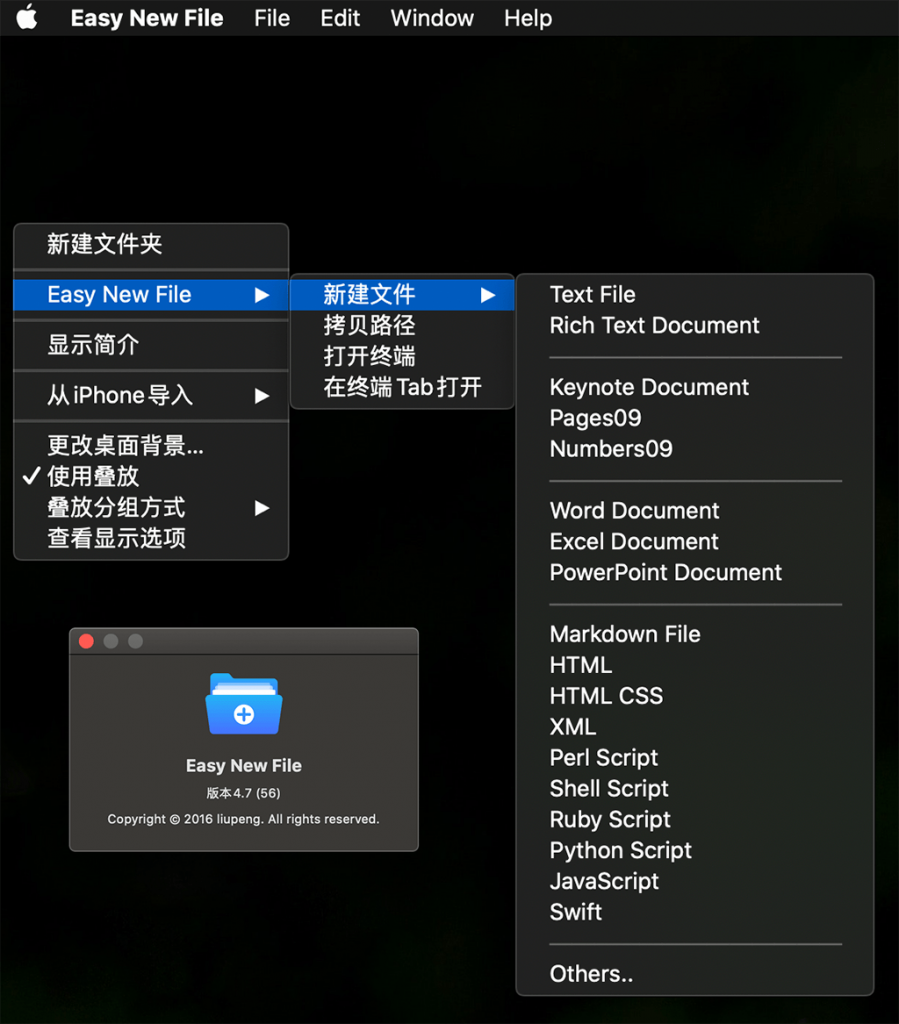Create a new Text File
This screenshot has height=1024, width=899.
coord(695,295)
